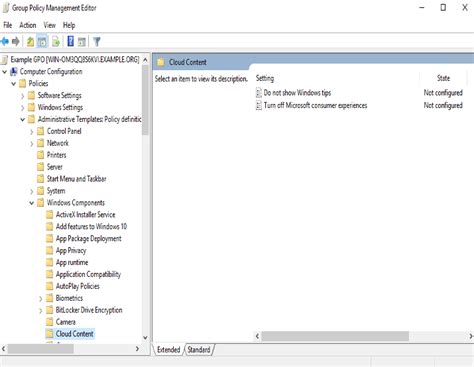This screenshot has height=367, width=474.
Task: Expand the Network node
Action: [x=32, y=144]
